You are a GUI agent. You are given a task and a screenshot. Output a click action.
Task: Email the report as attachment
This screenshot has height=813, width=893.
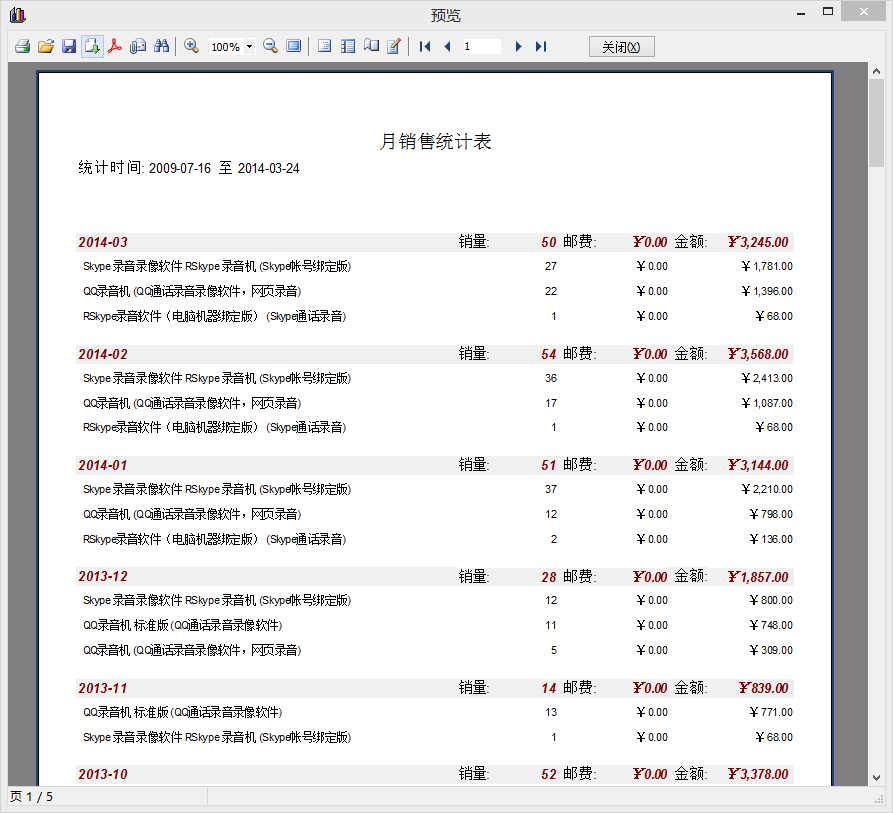click(137, 46)
